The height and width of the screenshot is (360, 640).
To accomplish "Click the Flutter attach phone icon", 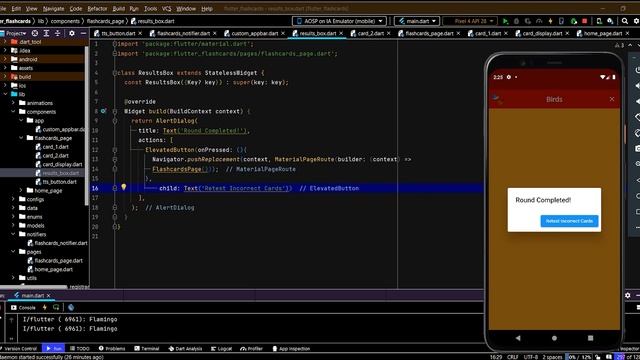I will (x=561, y=21).
